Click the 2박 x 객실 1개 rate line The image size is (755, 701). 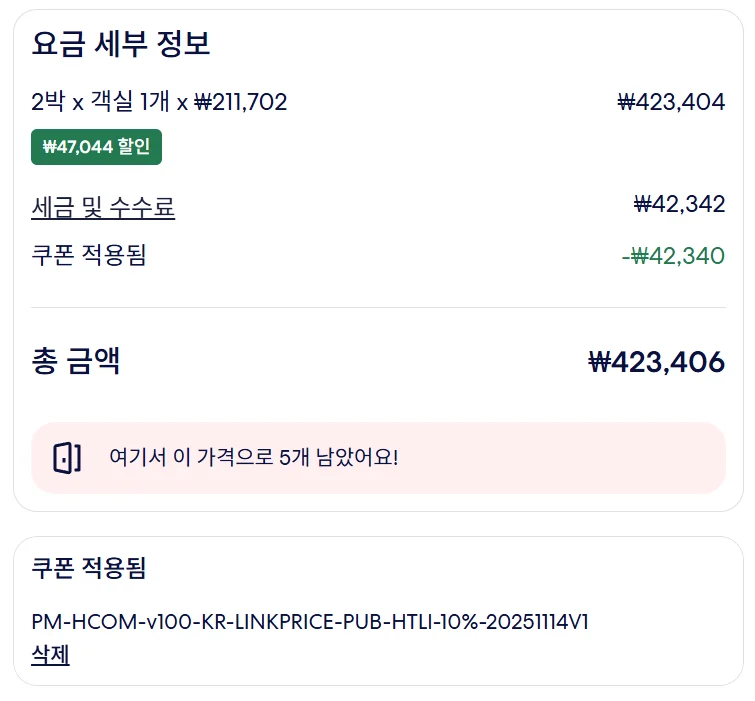159,102
